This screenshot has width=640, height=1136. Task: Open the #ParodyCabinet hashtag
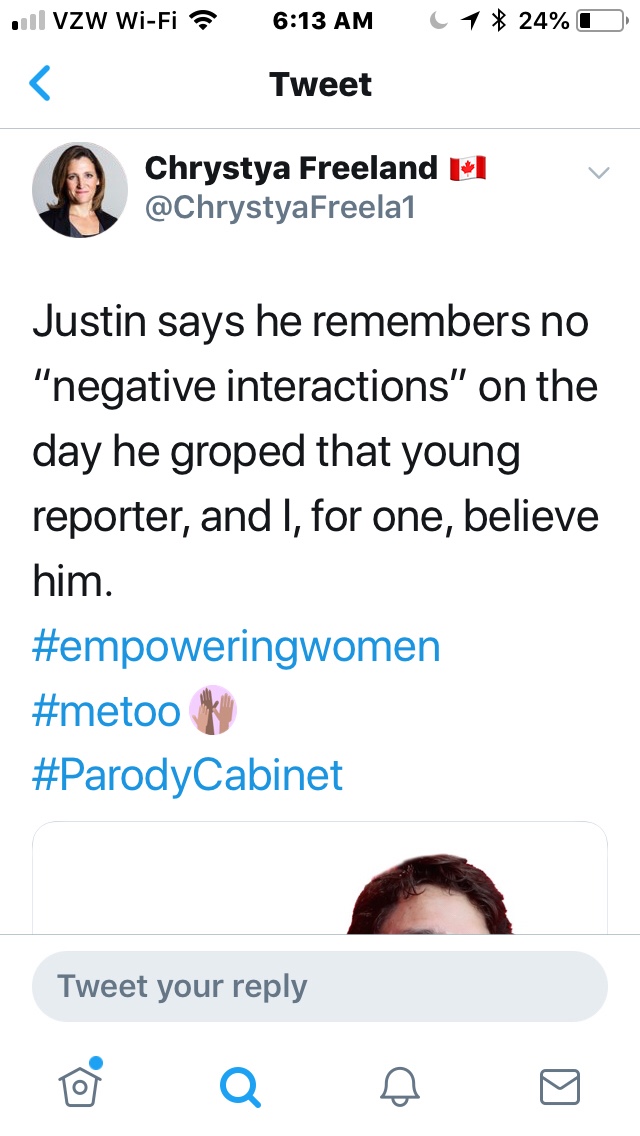(188, 775)
